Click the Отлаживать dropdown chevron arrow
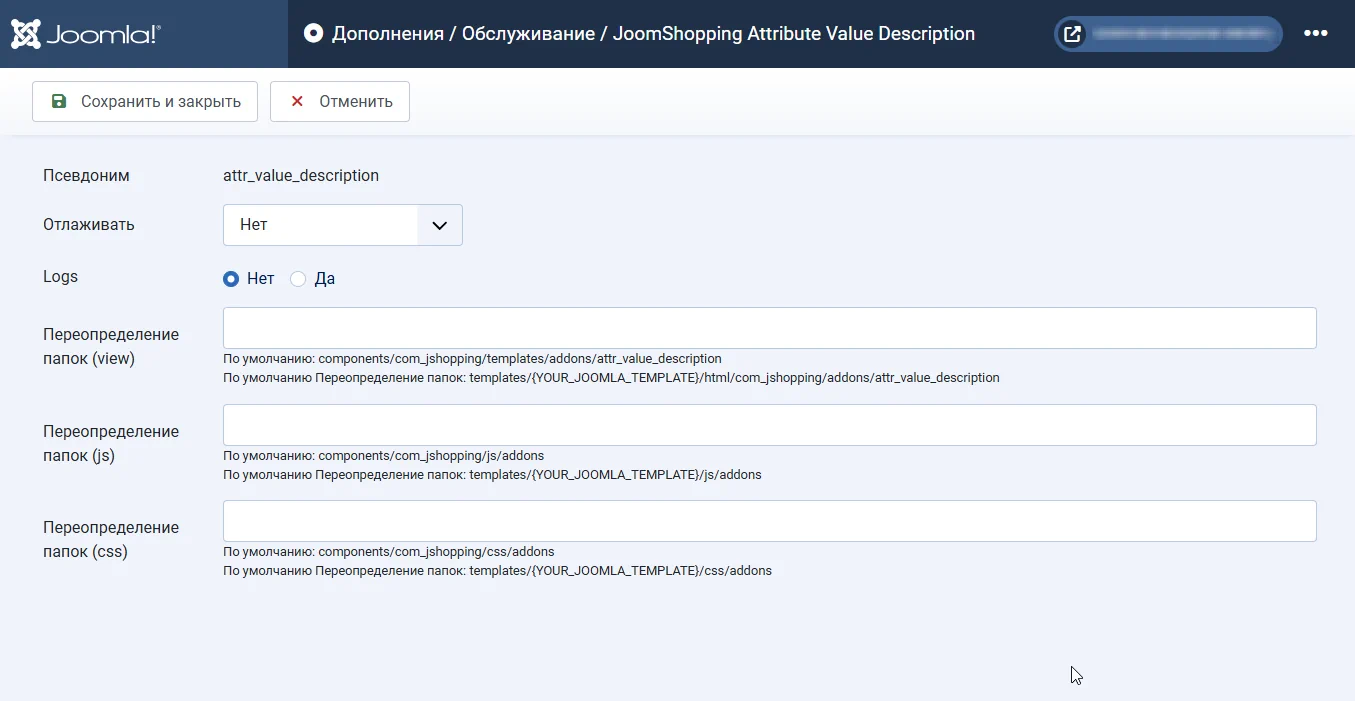Screen dimensions: 1355x701 (x=439, y=225)
